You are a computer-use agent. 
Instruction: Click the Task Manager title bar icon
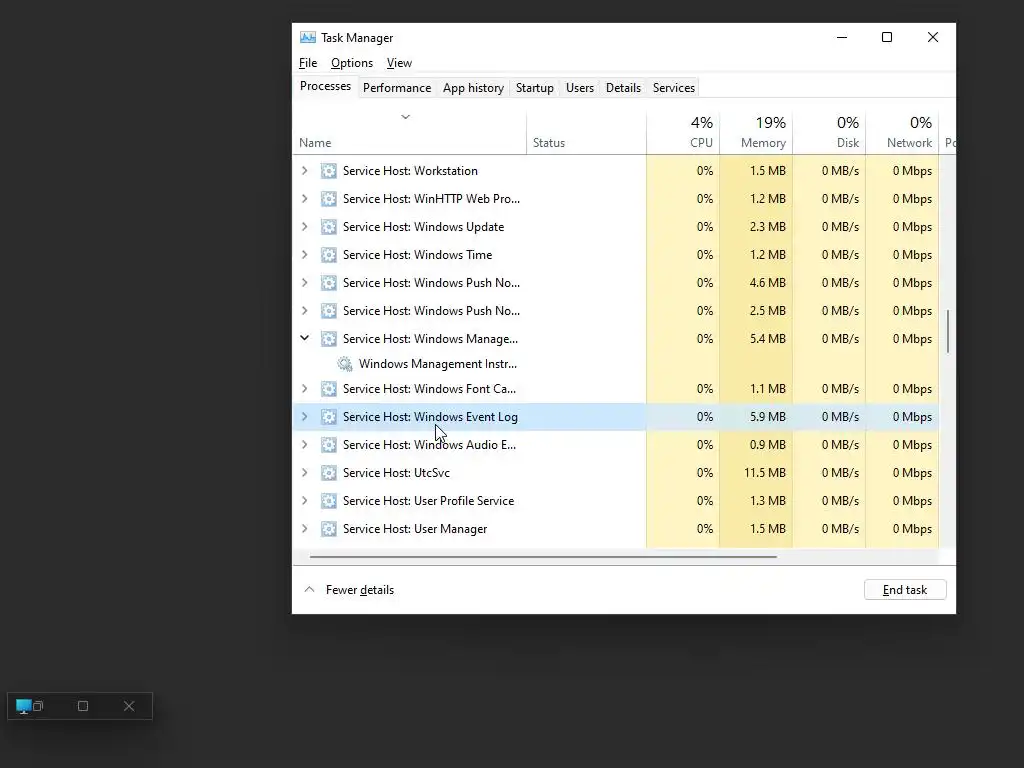point(308,37)
